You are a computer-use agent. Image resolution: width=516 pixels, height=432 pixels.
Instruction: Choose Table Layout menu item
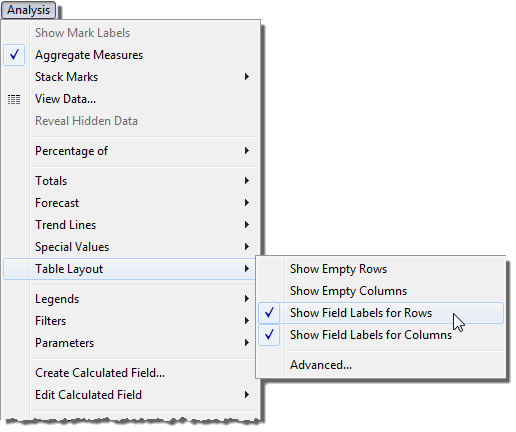click(x=131, y=269)
